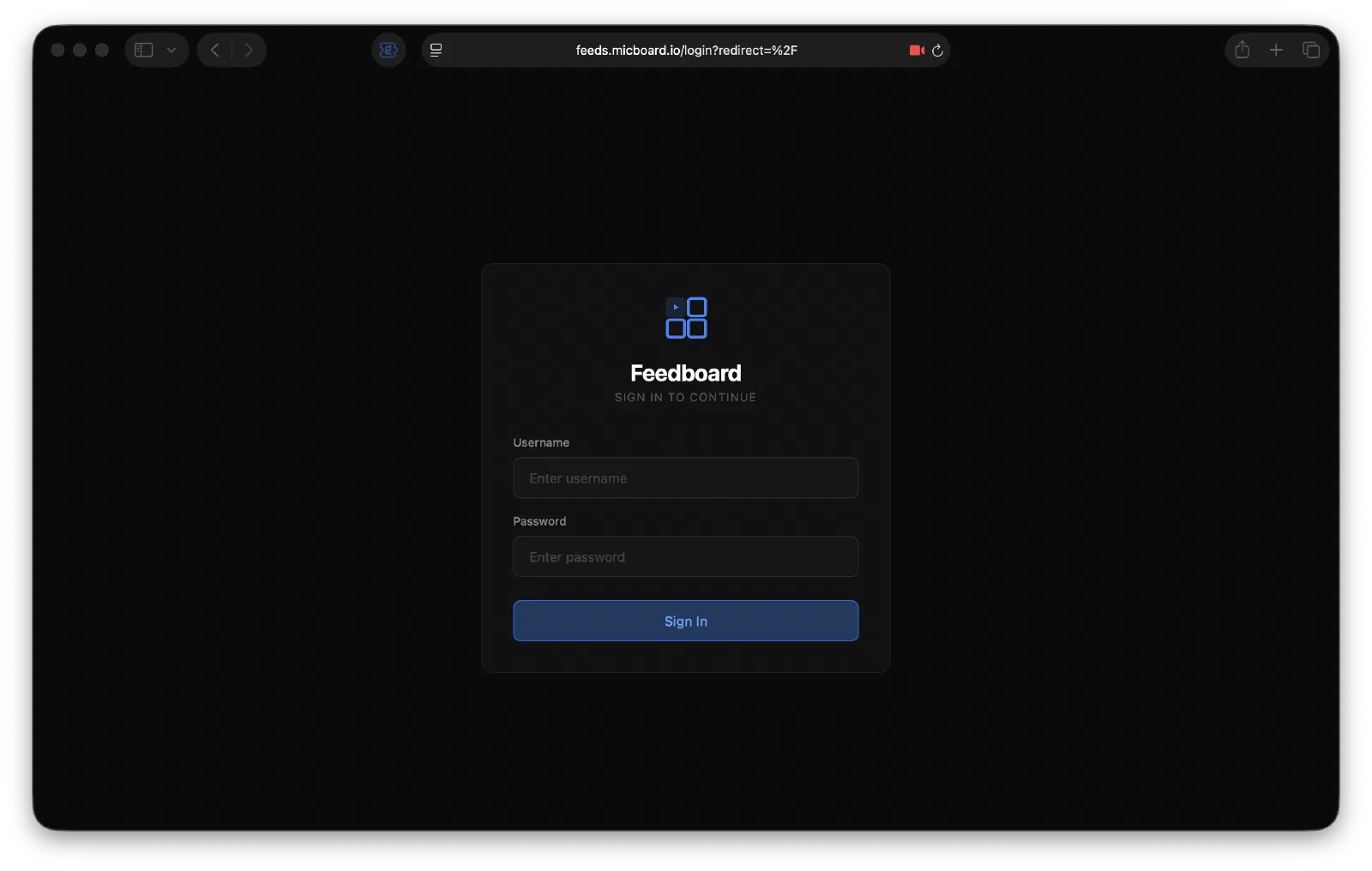Open the Share icon in Safari toolbar
1372x871 pixels.
tap(1242, 50)
